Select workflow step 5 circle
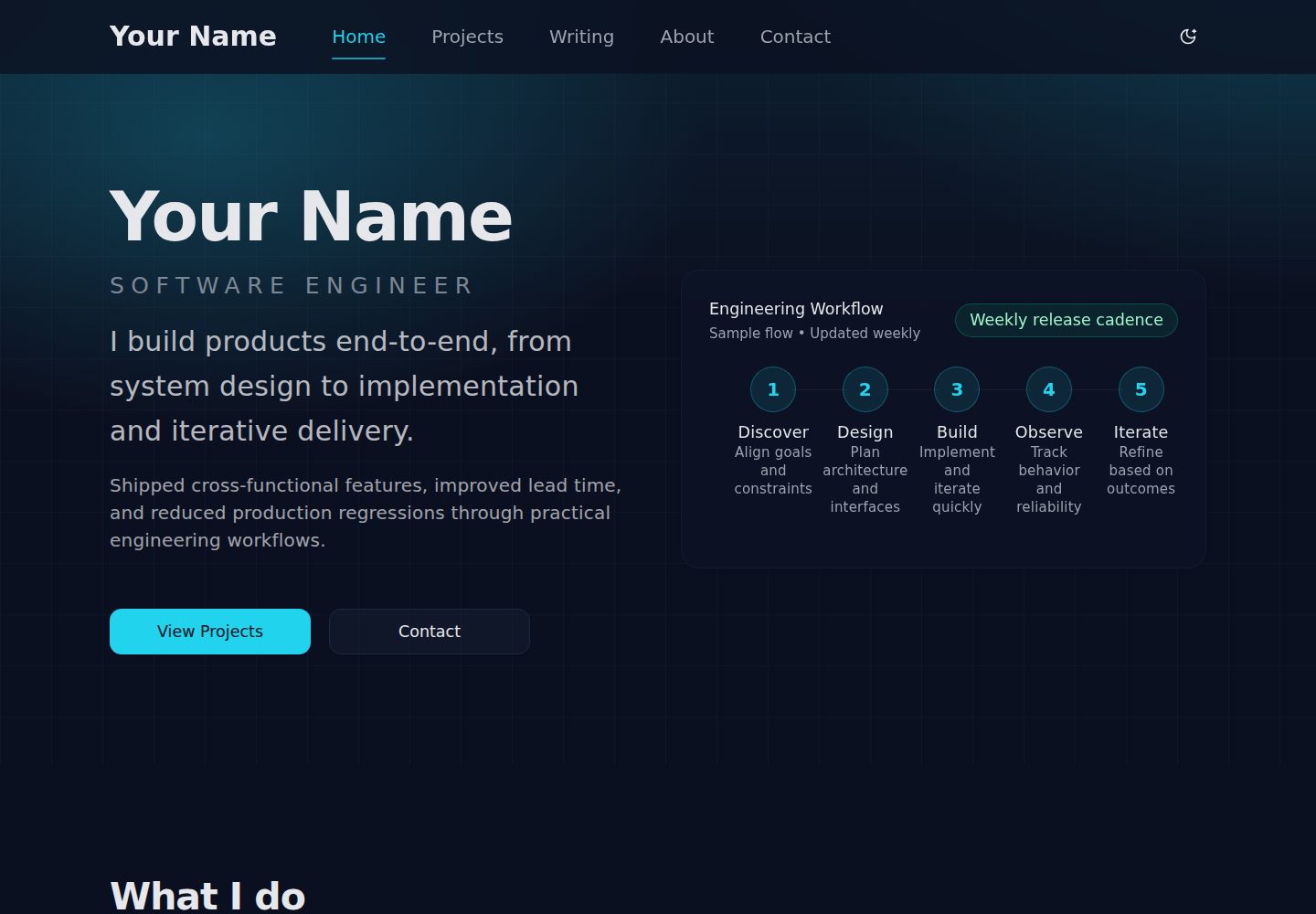The width and height of the screenshot is (1316, 914). [x=1141, y=389]
